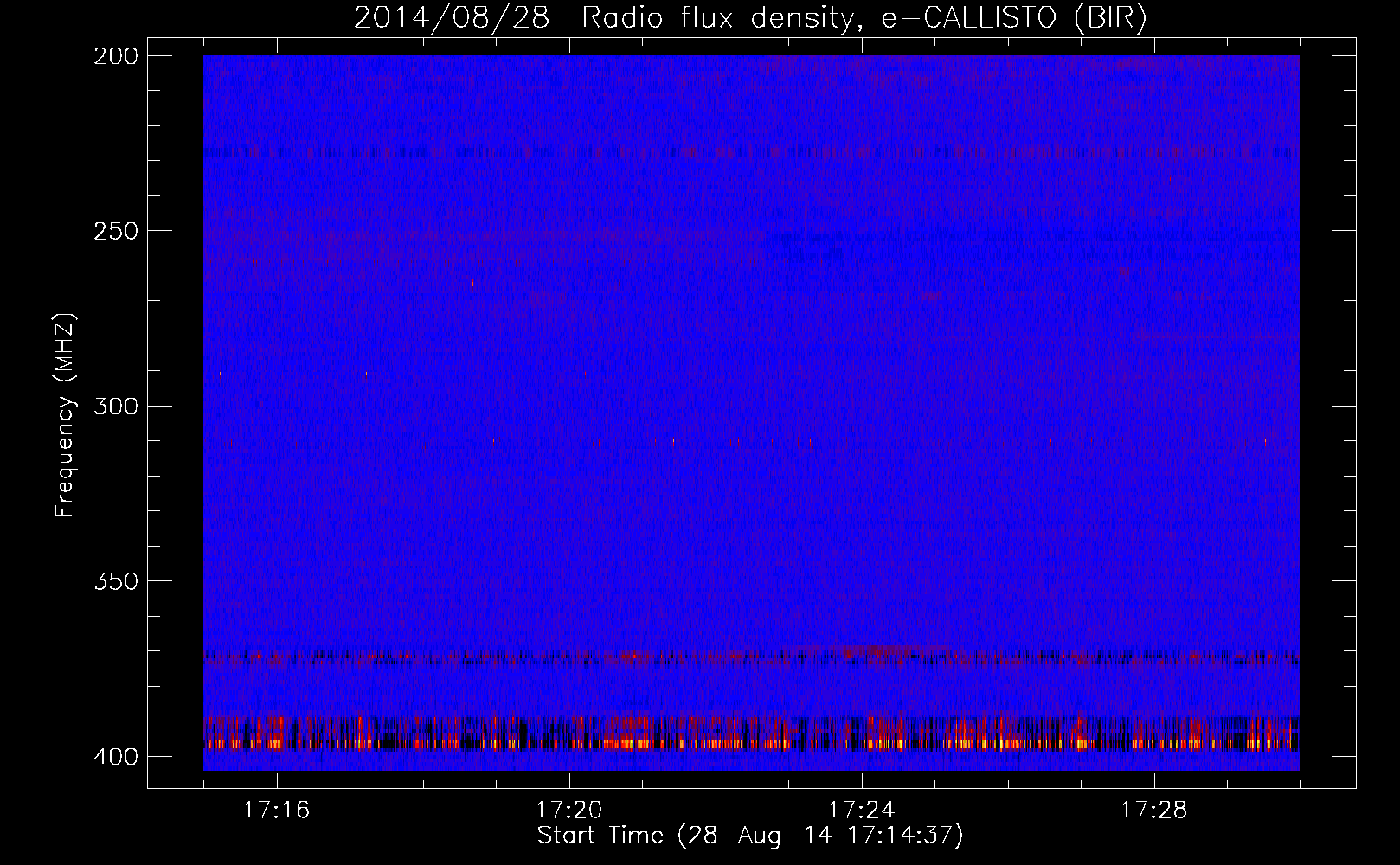
Task: Click the 17:16 time tick label
Action: pos(276,810)
